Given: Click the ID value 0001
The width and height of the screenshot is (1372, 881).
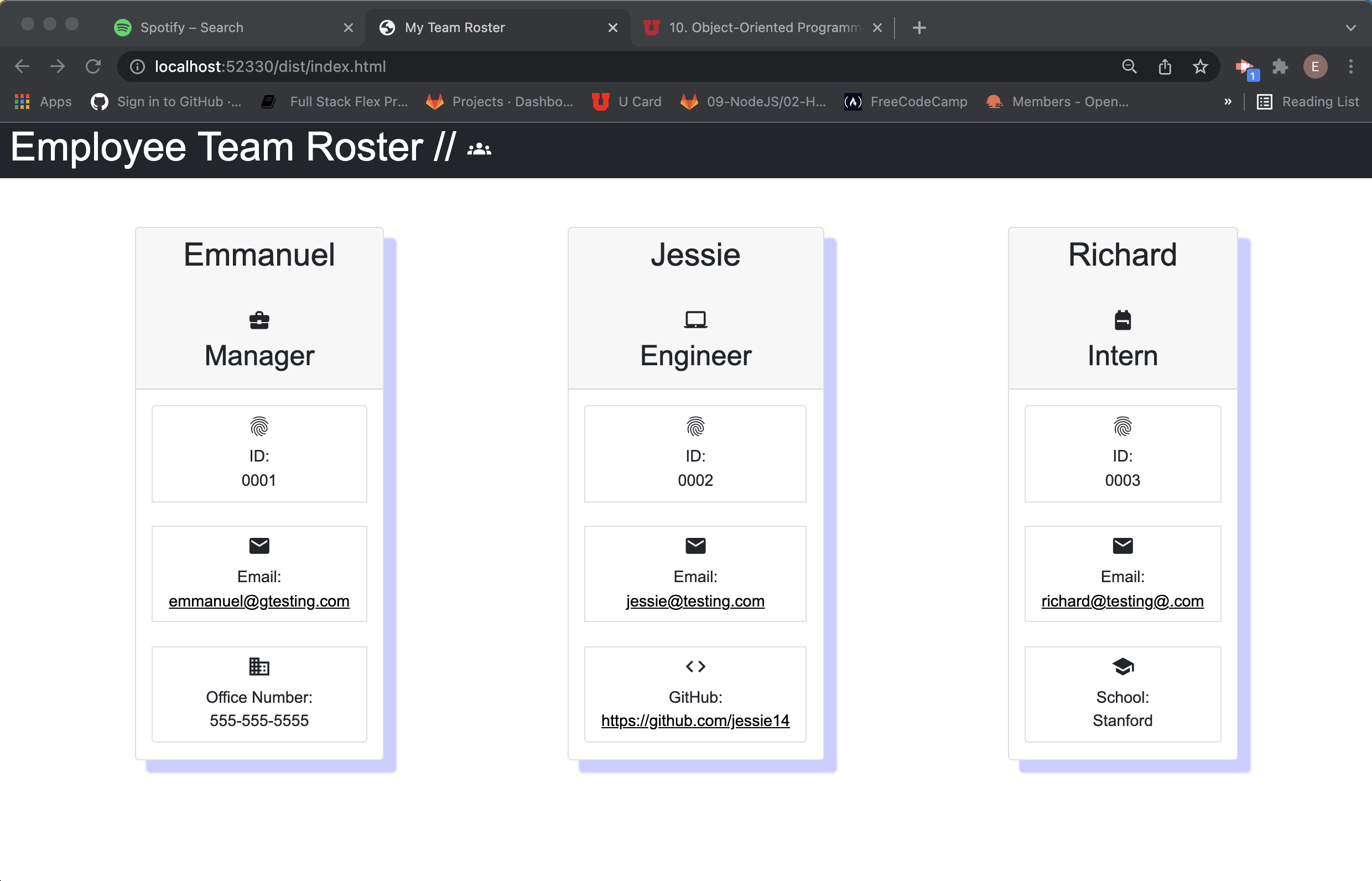Looking at the screenshot, I should tap(259, 480).
